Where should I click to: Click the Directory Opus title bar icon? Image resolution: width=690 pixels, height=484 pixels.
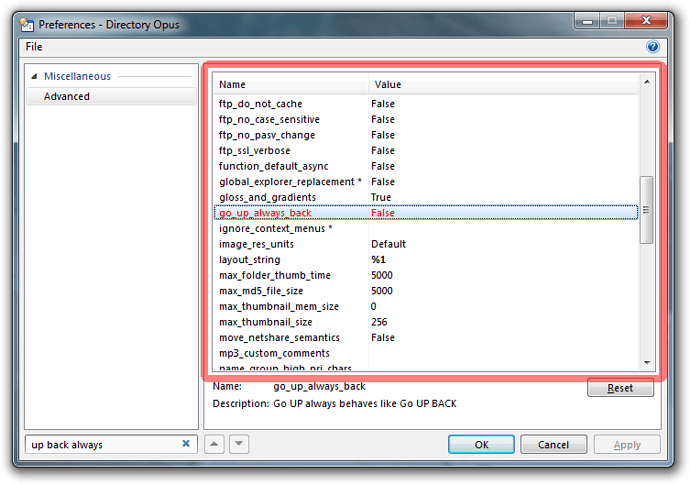point(27,25)
